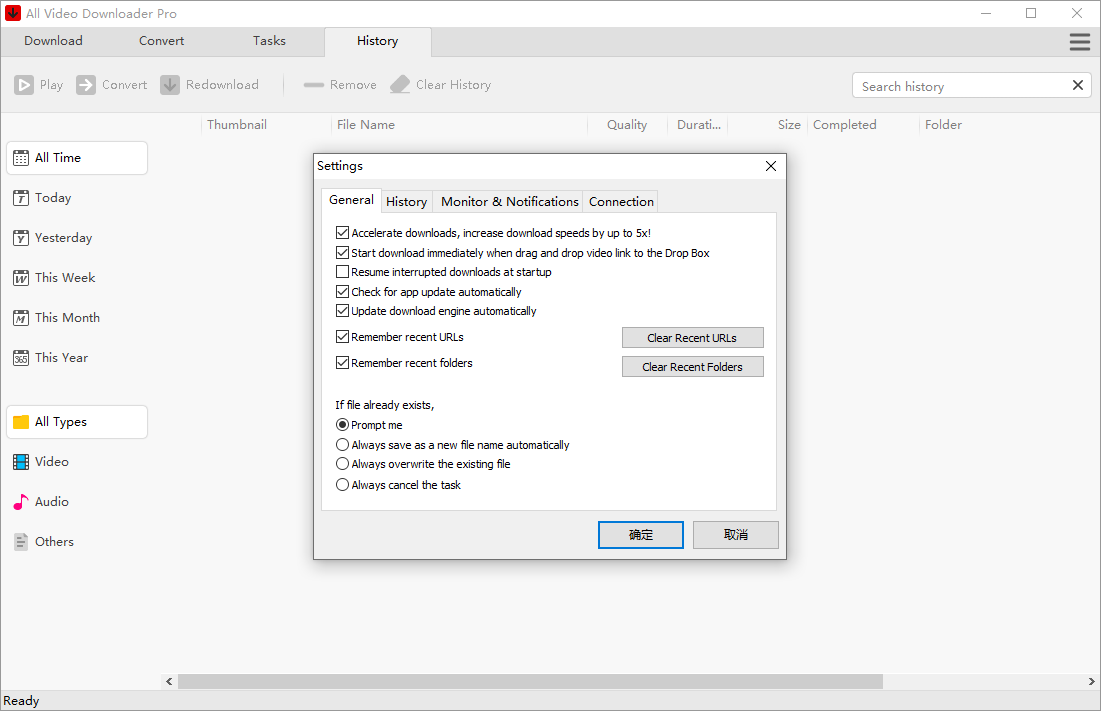The height and width of the screenshot is (711, 1101).
Task: Confirm settings with the 确定 button
Action: [640, 534]
